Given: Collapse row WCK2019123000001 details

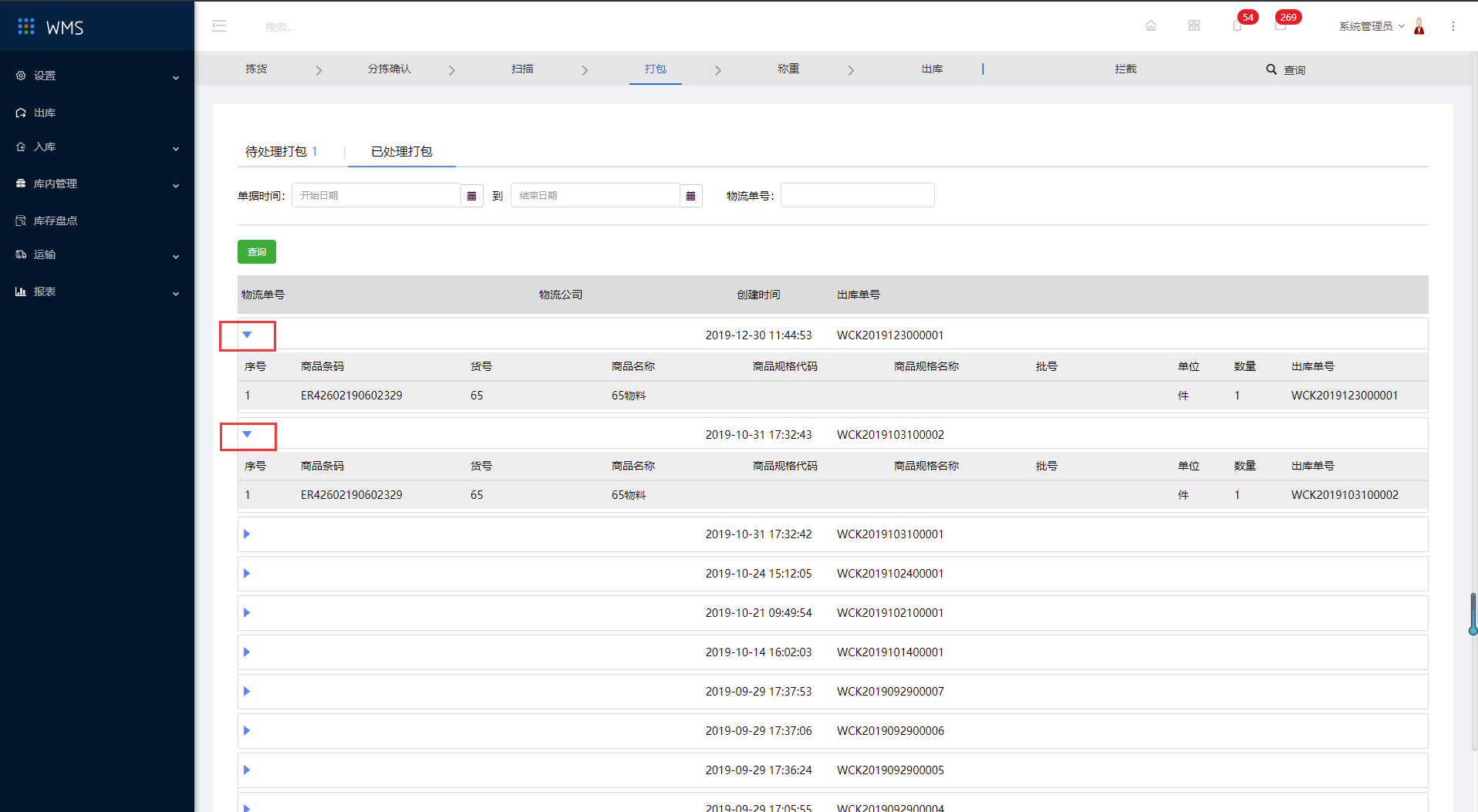Looking at the screenshot, I should point(247,335).
